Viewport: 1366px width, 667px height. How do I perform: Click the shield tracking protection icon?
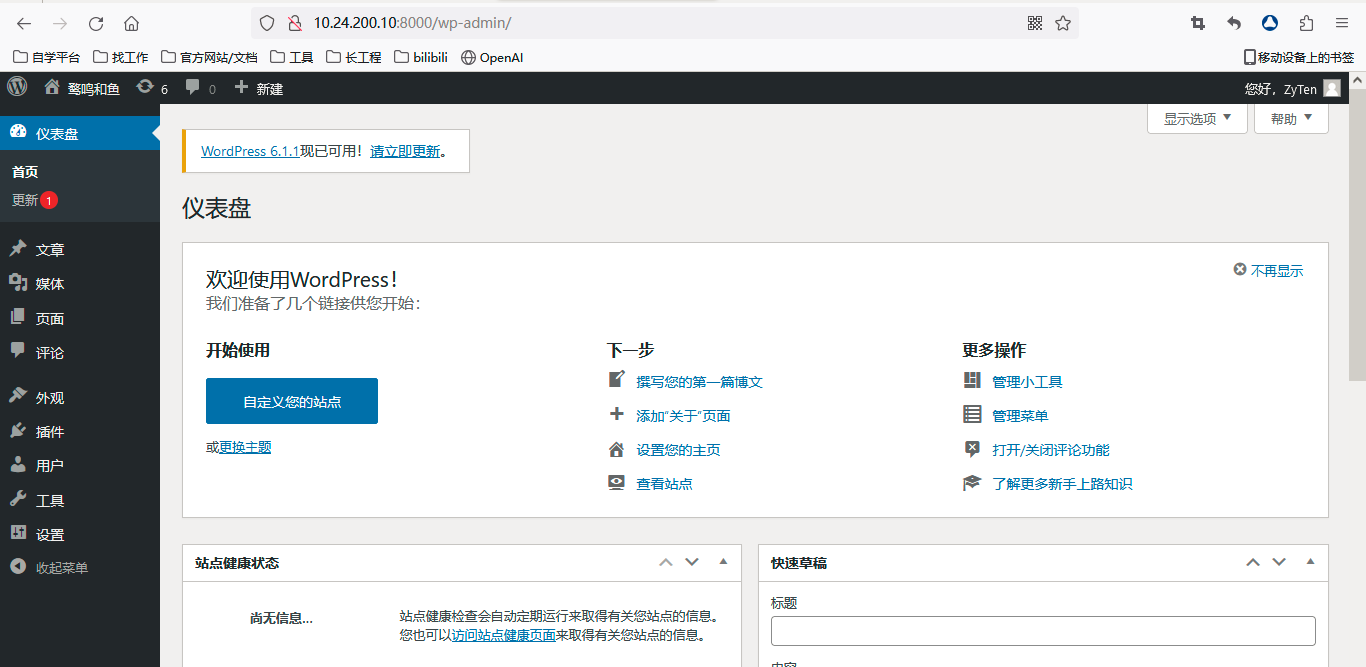pos(266,23)
